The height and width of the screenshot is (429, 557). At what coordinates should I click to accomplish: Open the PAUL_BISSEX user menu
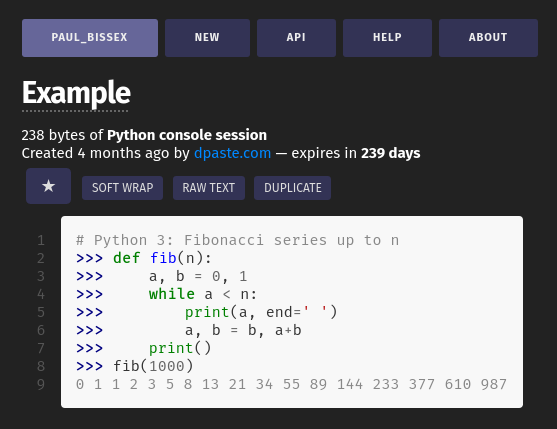(90, 38)
